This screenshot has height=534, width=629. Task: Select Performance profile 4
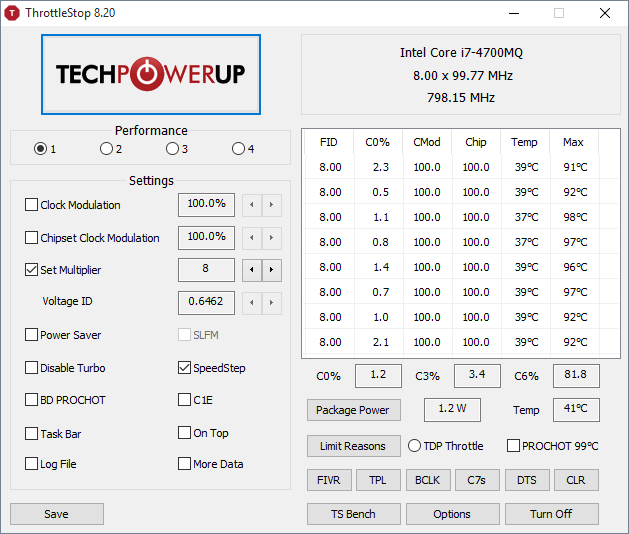(238, 149)
